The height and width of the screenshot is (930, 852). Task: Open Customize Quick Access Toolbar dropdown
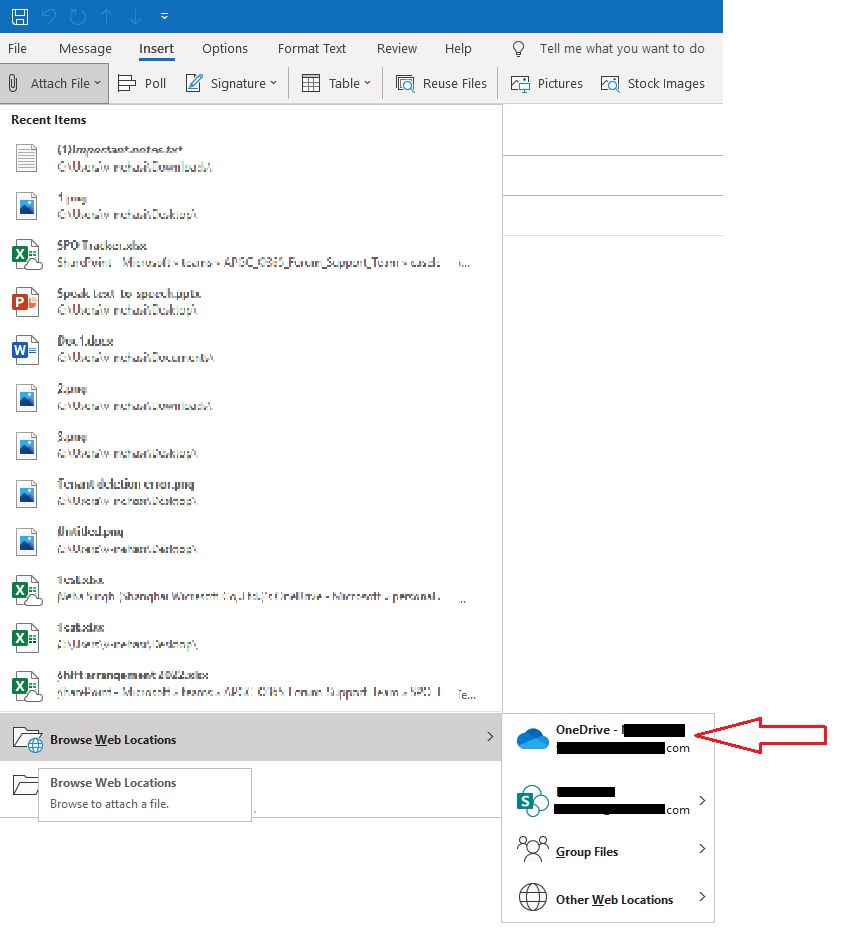[164, 17]
